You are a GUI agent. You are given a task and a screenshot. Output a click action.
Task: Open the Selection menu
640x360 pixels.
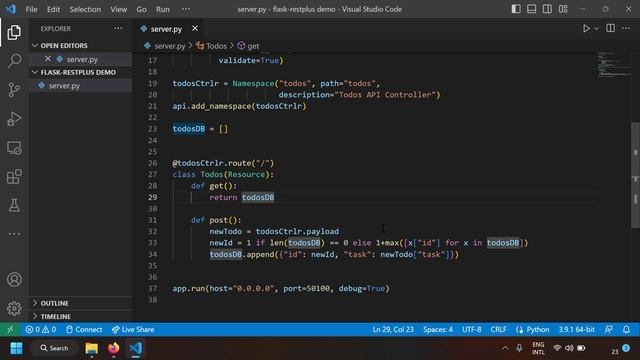[x=85, y=9]
